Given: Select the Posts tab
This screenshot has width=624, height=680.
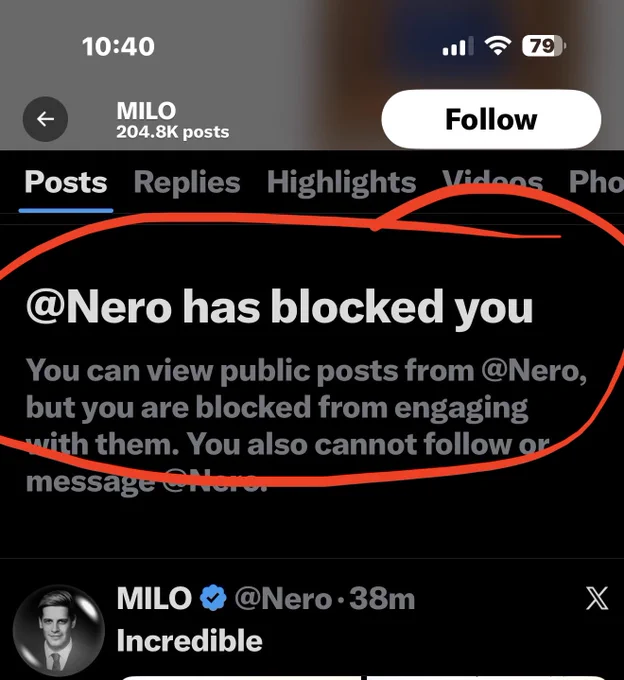Looking at the screenshot, I should tap(66, 182).
